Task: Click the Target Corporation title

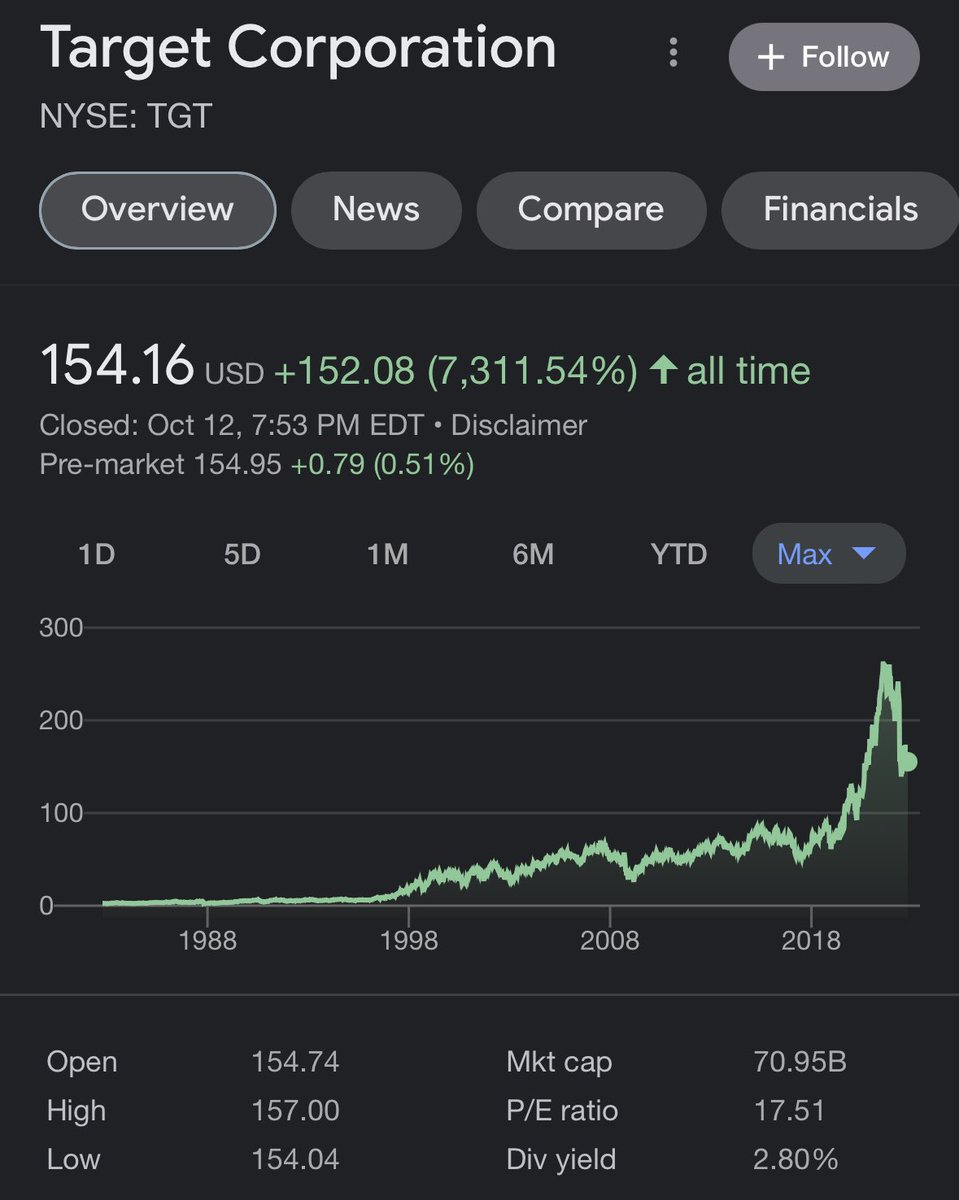Action: [298, 47]
